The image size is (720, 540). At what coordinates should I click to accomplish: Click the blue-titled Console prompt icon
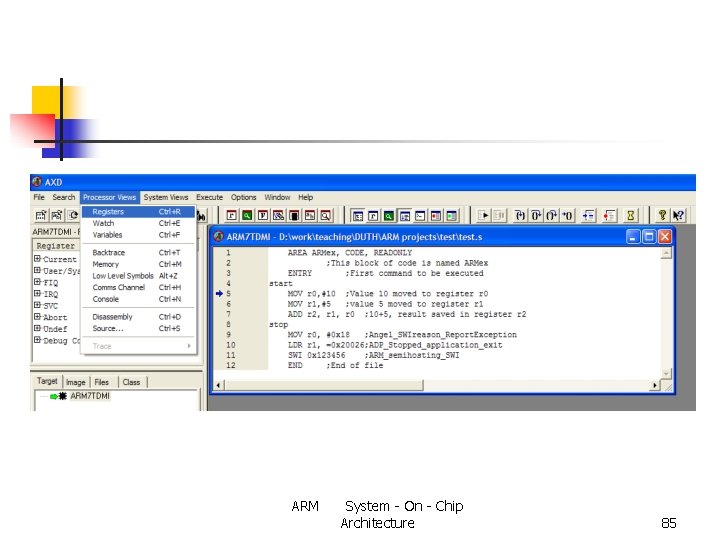pos(420,215)
